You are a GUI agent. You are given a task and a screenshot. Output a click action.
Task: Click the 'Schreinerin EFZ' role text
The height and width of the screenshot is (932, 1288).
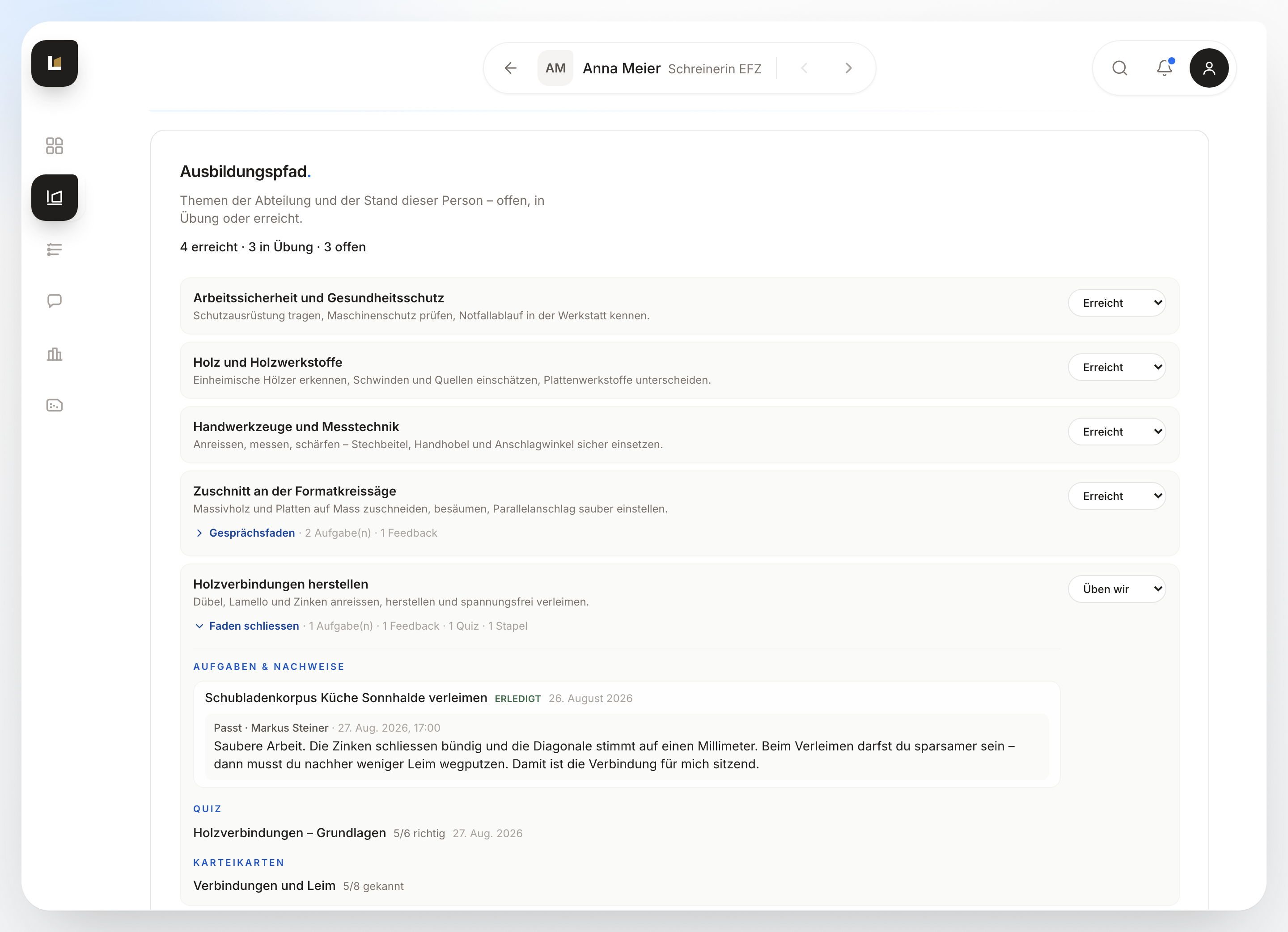[x=714, y=69]
